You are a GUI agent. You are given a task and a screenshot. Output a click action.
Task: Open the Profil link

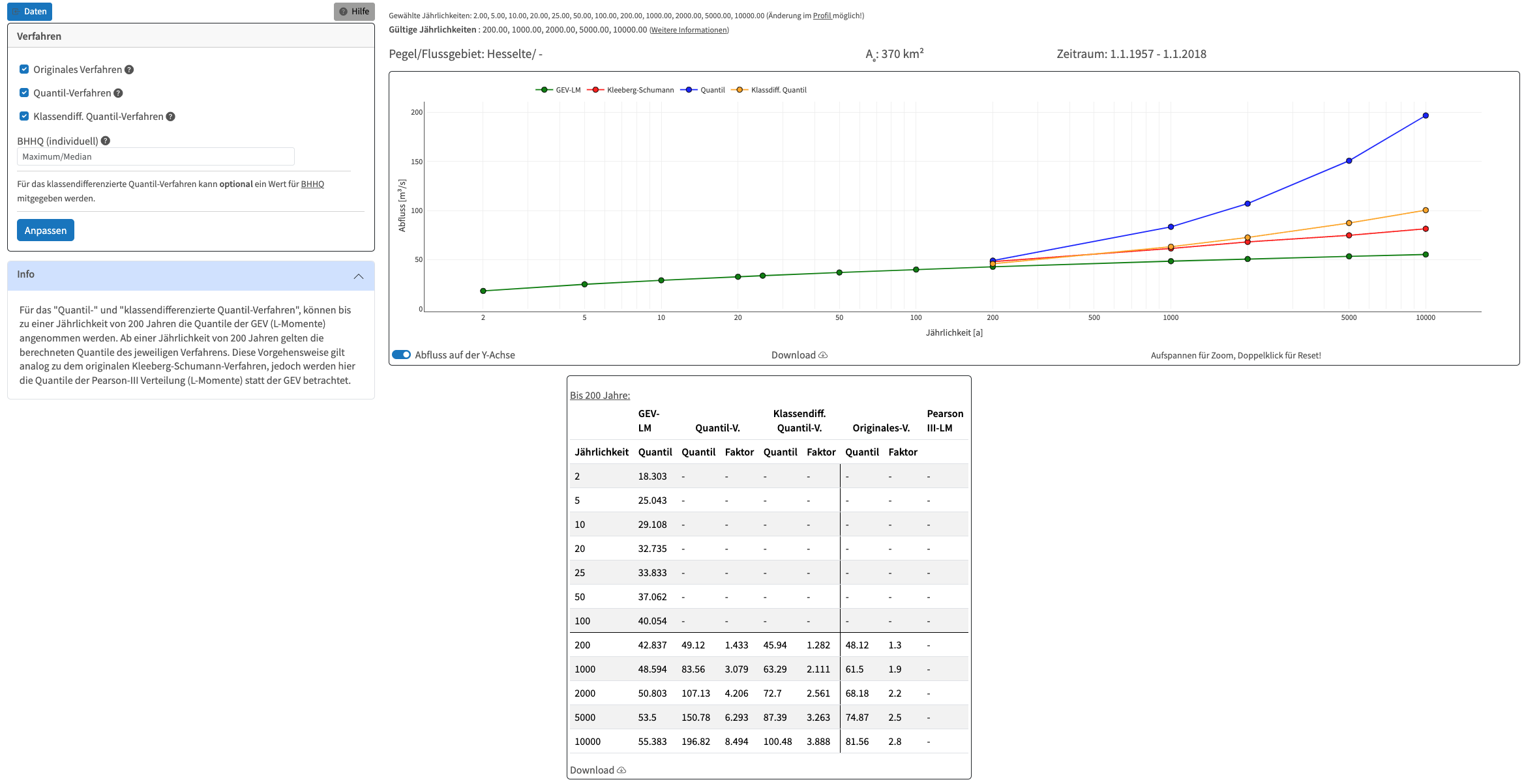(x=822, y=16)
